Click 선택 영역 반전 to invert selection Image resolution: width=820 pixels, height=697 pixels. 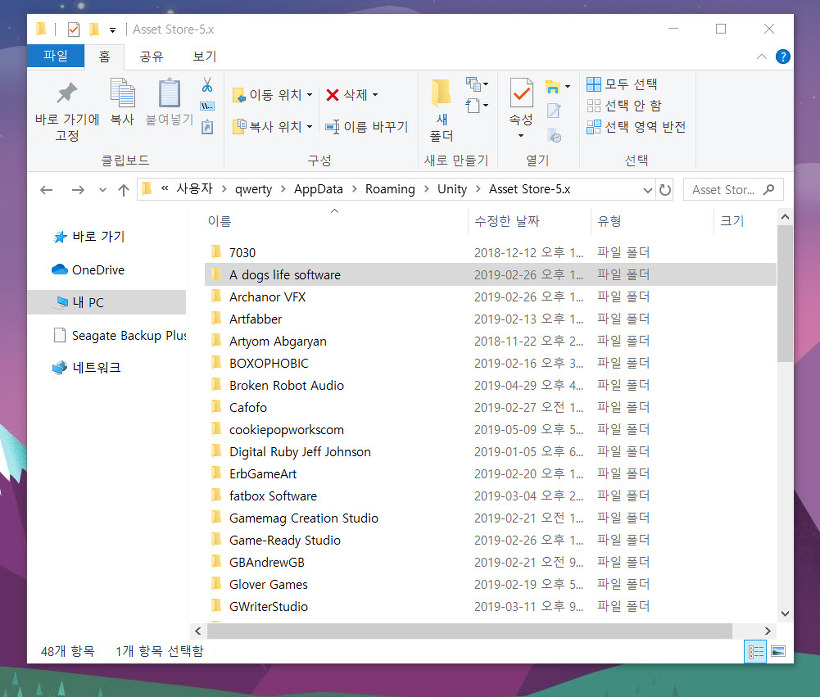pos(635,127)
